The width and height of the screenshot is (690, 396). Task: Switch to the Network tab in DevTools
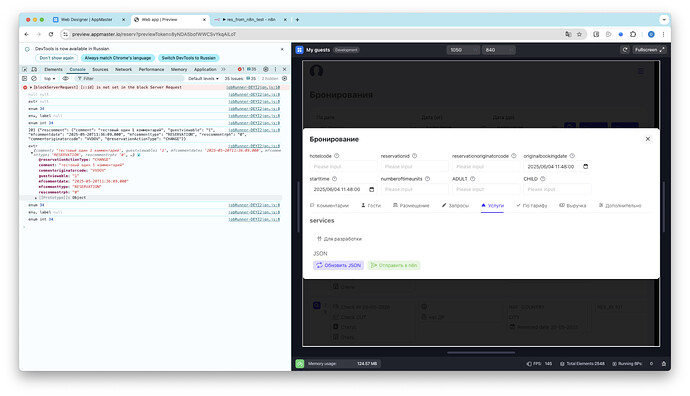pos(123,70)
